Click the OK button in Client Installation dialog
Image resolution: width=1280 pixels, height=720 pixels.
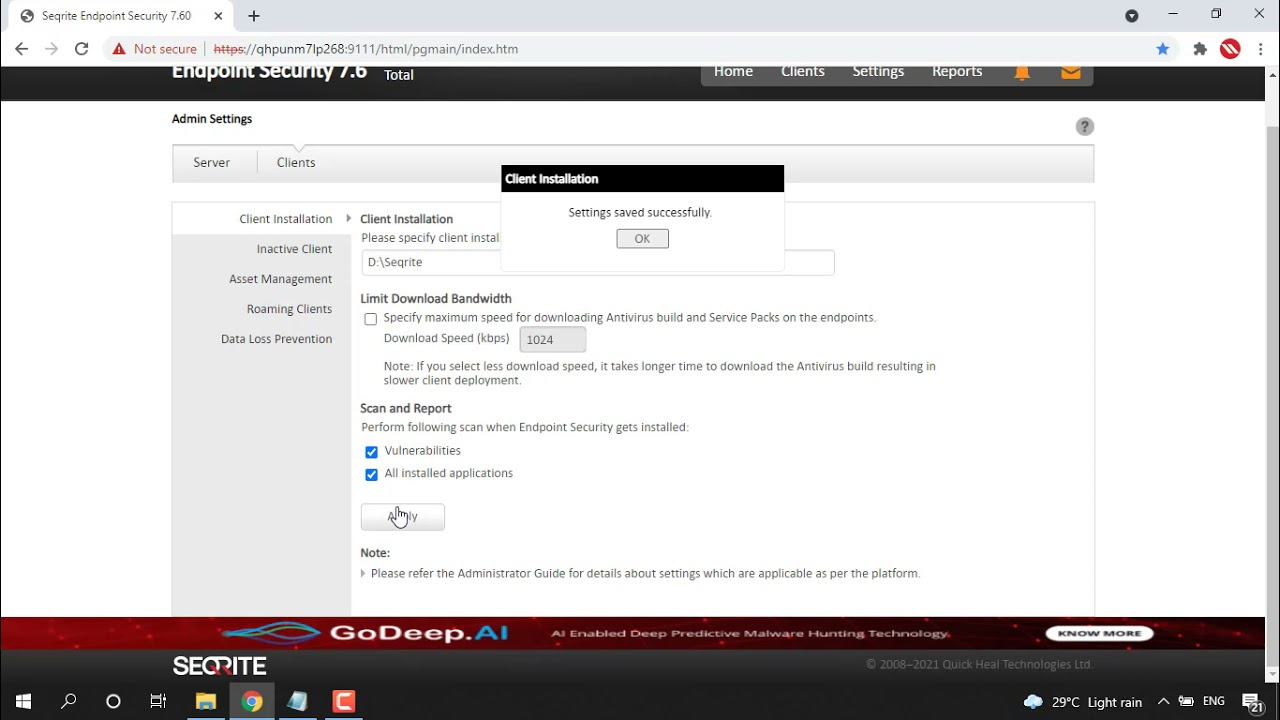coord(642,238)
